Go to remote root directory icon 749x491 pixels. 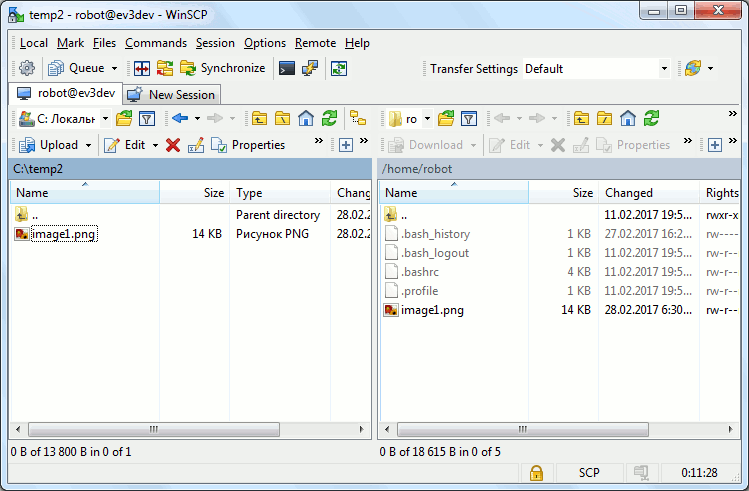(x=604, y=118)
